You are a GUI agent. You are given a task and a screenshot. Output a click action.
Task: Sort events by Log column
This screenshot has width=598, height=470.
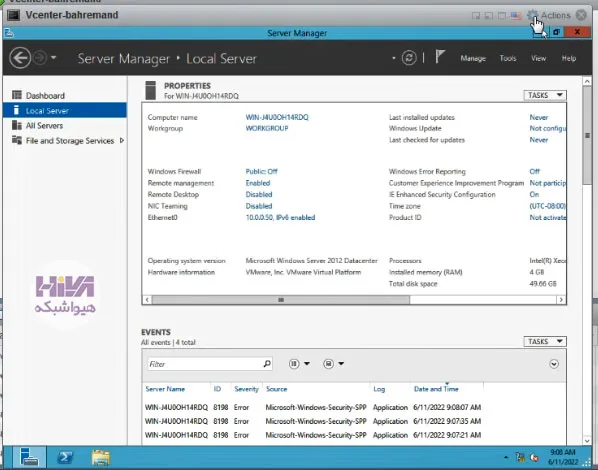(379, 389)
